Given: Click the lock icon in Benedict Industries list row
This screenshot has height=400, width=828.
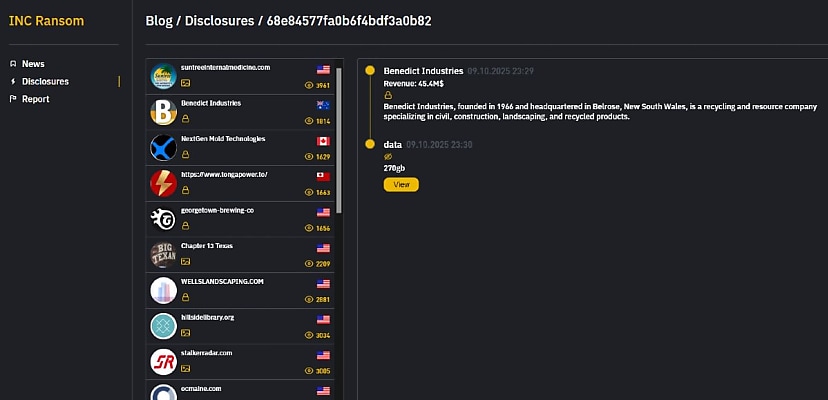Looking at the screenshot, I should 185,119.
